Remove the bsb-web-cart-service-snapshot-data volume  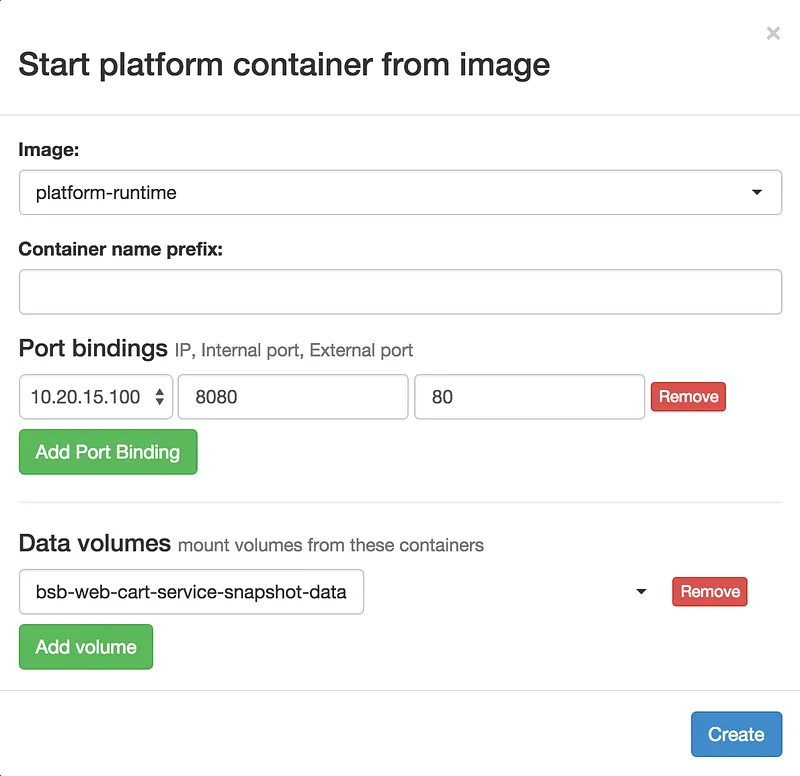(710, 592)
